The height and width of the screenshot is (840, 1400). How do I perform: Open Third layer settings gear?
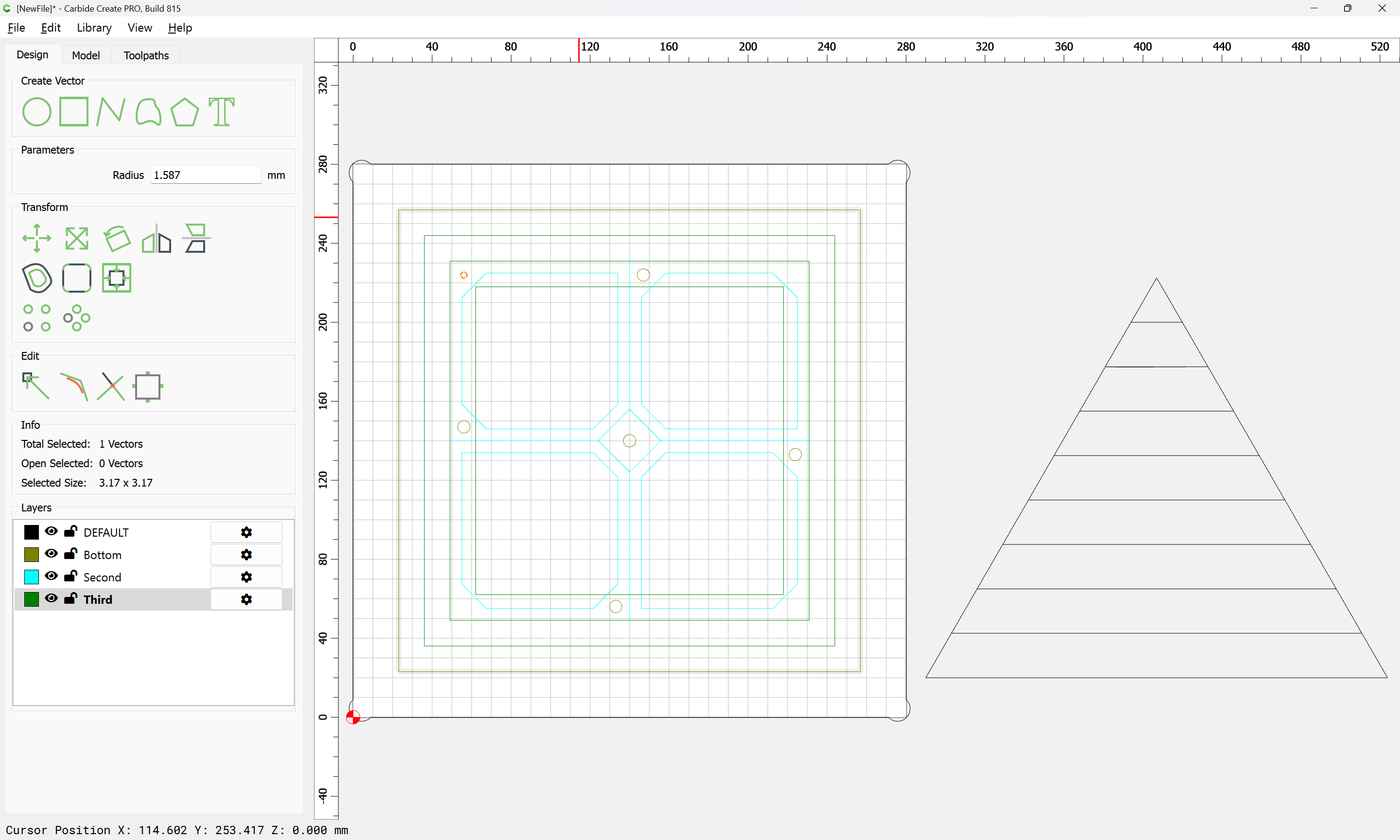pos(246,599)
